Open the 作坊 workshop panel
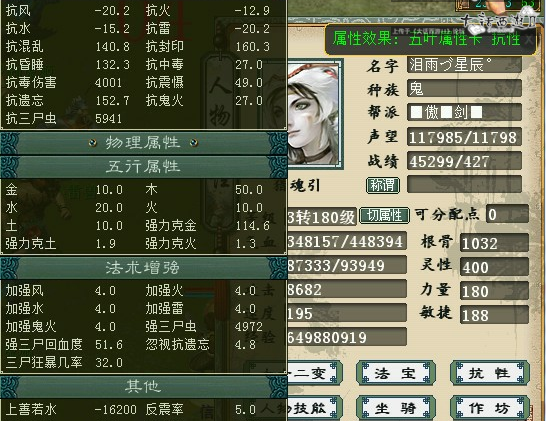The height and width of the screenshot is (421, 546). click(x=490, y=407)
